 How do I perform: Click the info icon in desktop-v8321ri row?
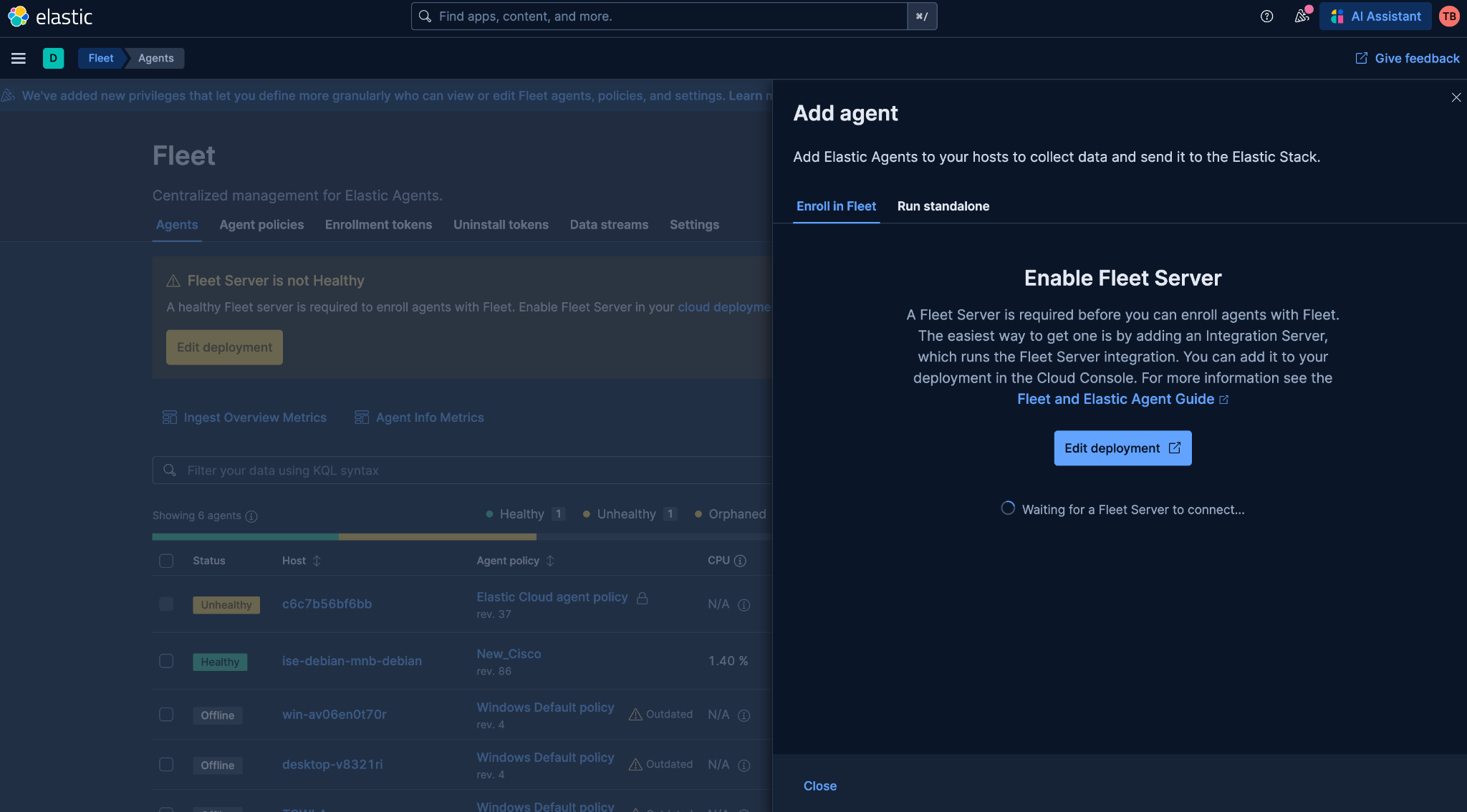click(744, 765)
